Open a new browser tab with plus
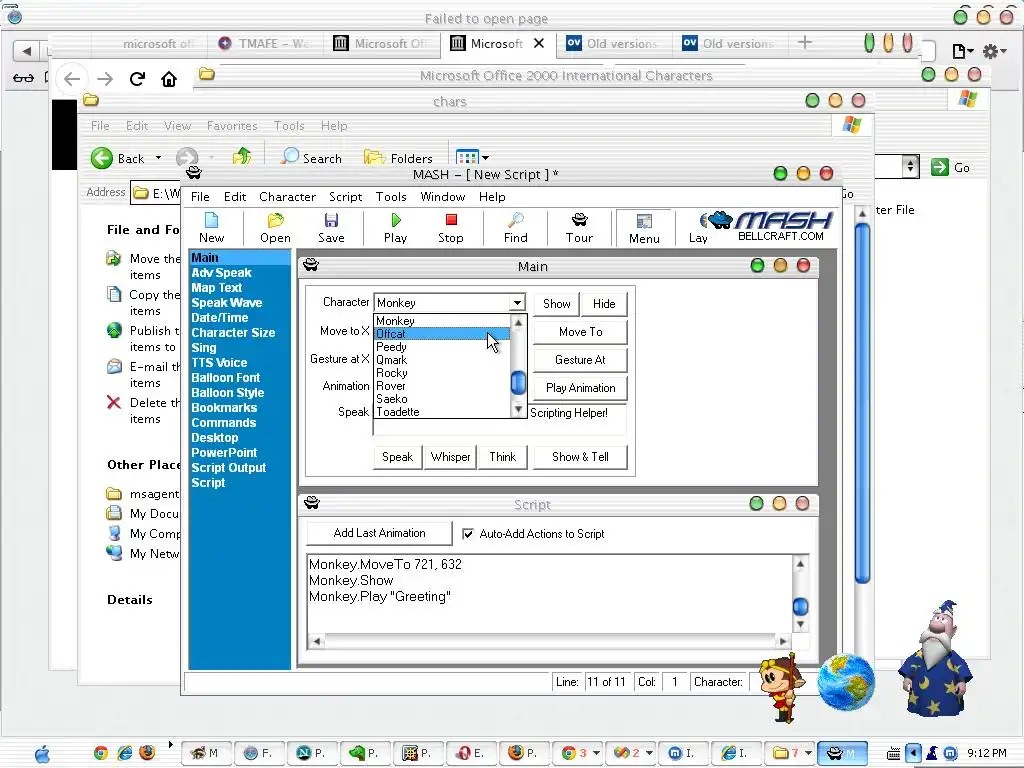Viewport: 1024px width, 768px height. pyautogui.click(x=805, y=42)
